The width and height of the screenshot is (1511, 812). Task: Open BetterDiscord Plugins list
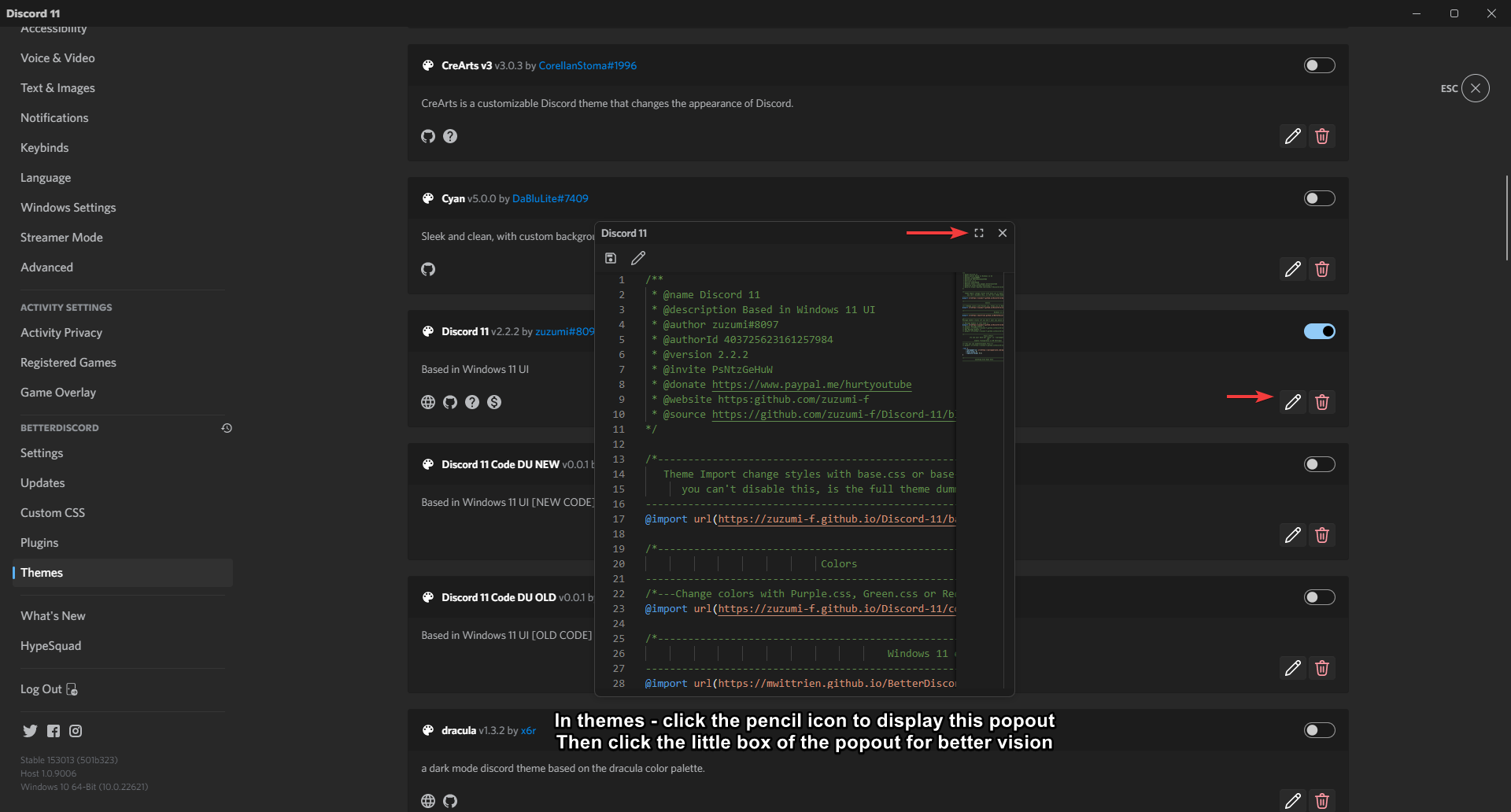[123, 543]
